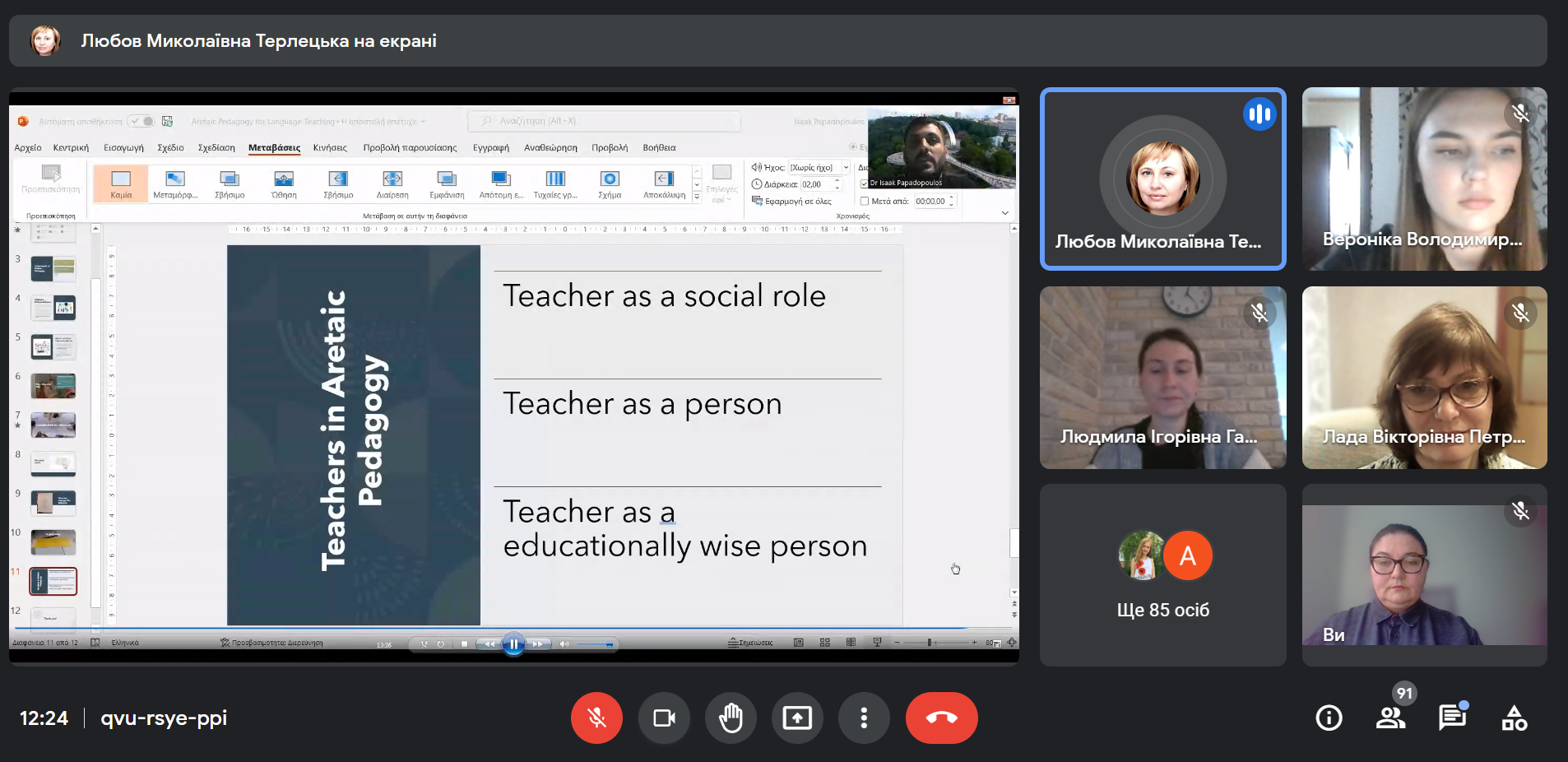
Task: Leave the call with the red button
Action: click(x=941, y=718)
